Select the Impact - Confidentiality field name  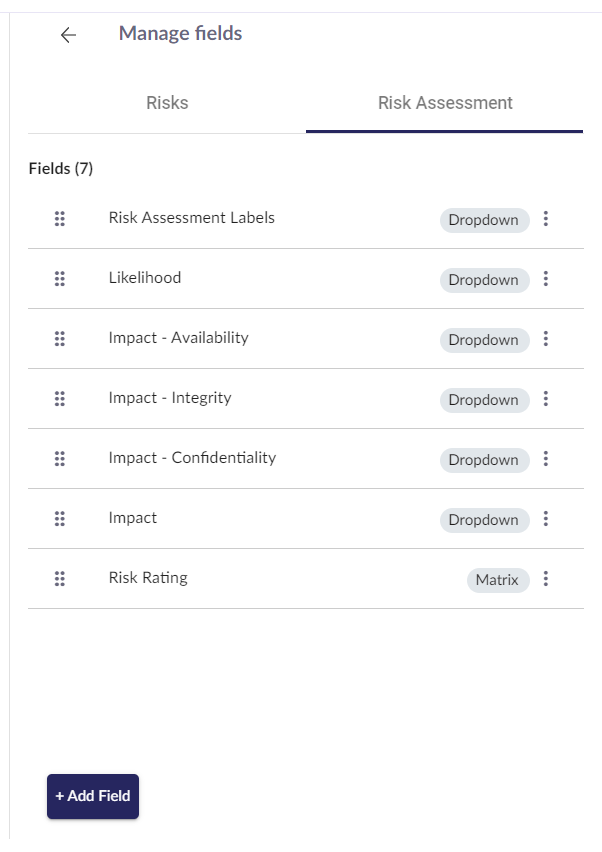pyautogui.click(x=192, y=458)
